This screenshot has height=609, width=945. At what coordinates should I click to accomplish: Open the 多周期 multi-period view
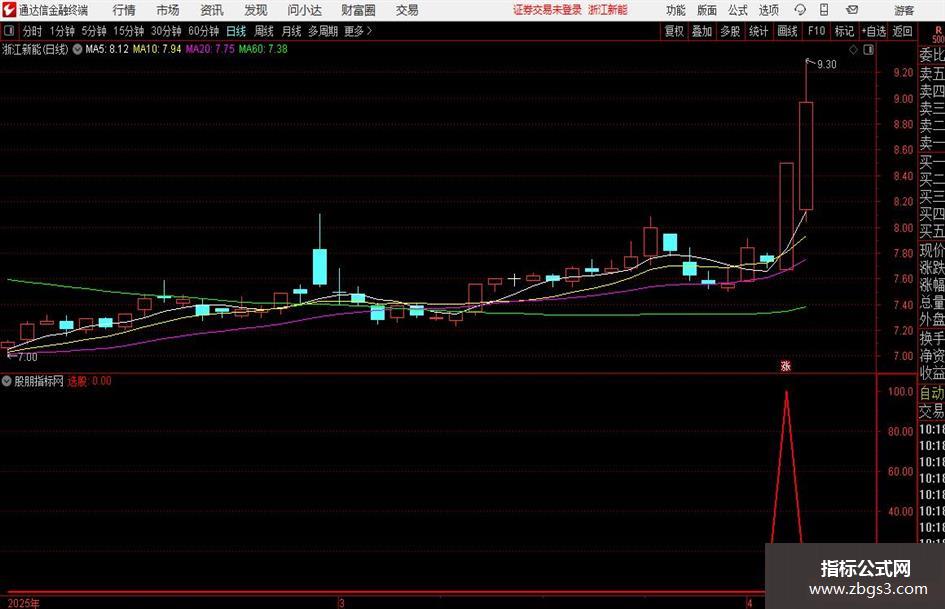[323, 31]
